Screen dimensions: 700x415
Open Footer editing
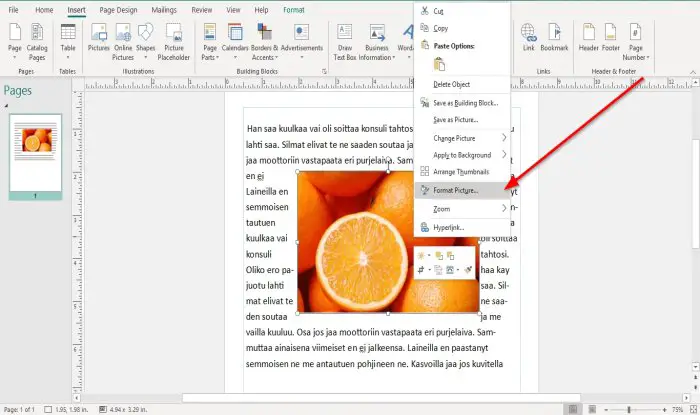tap(611, 37)
